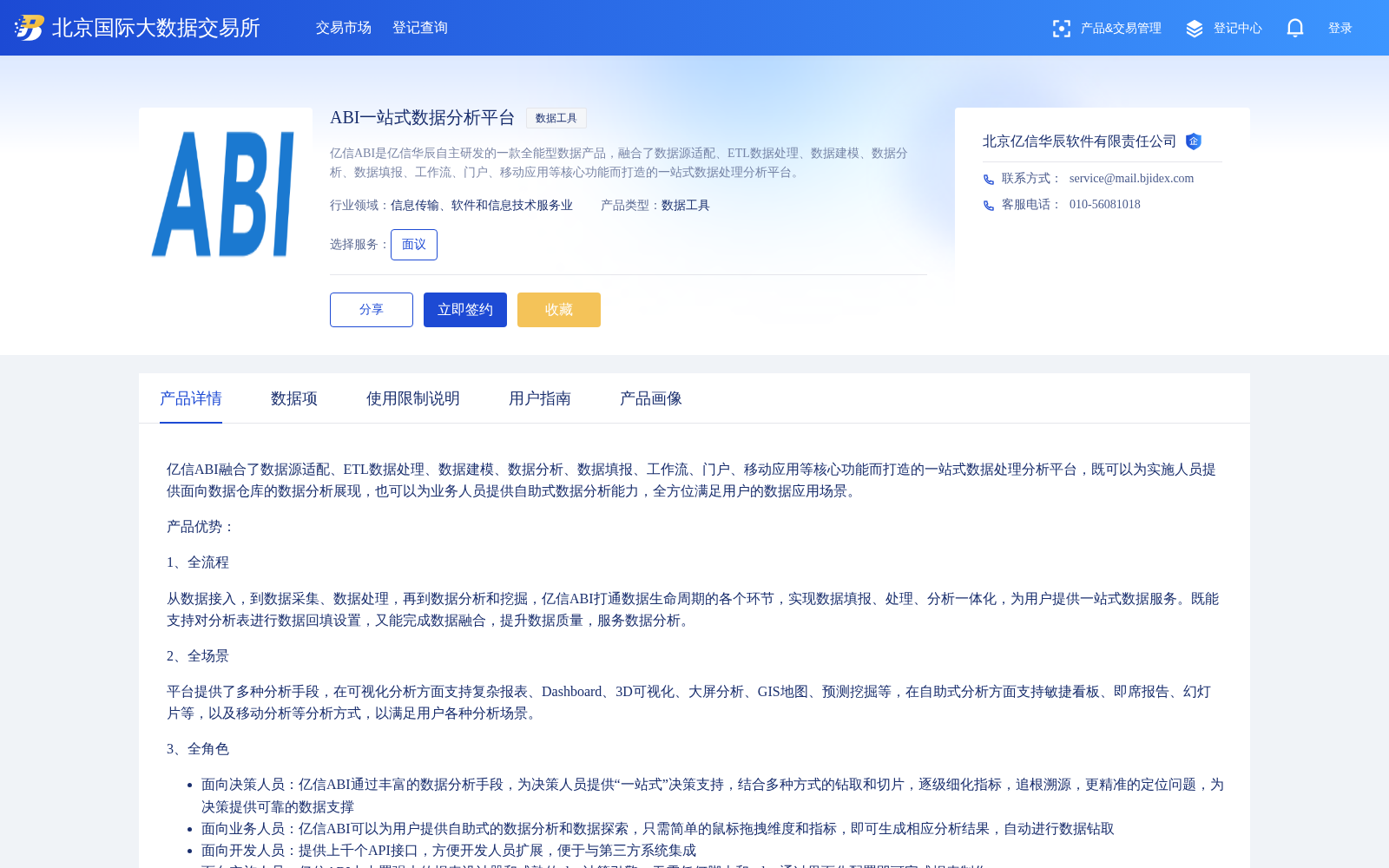This screenshot has height=868, width=1389.
Task: Open 产品&交易管理 in the header
Action: 1121,29
